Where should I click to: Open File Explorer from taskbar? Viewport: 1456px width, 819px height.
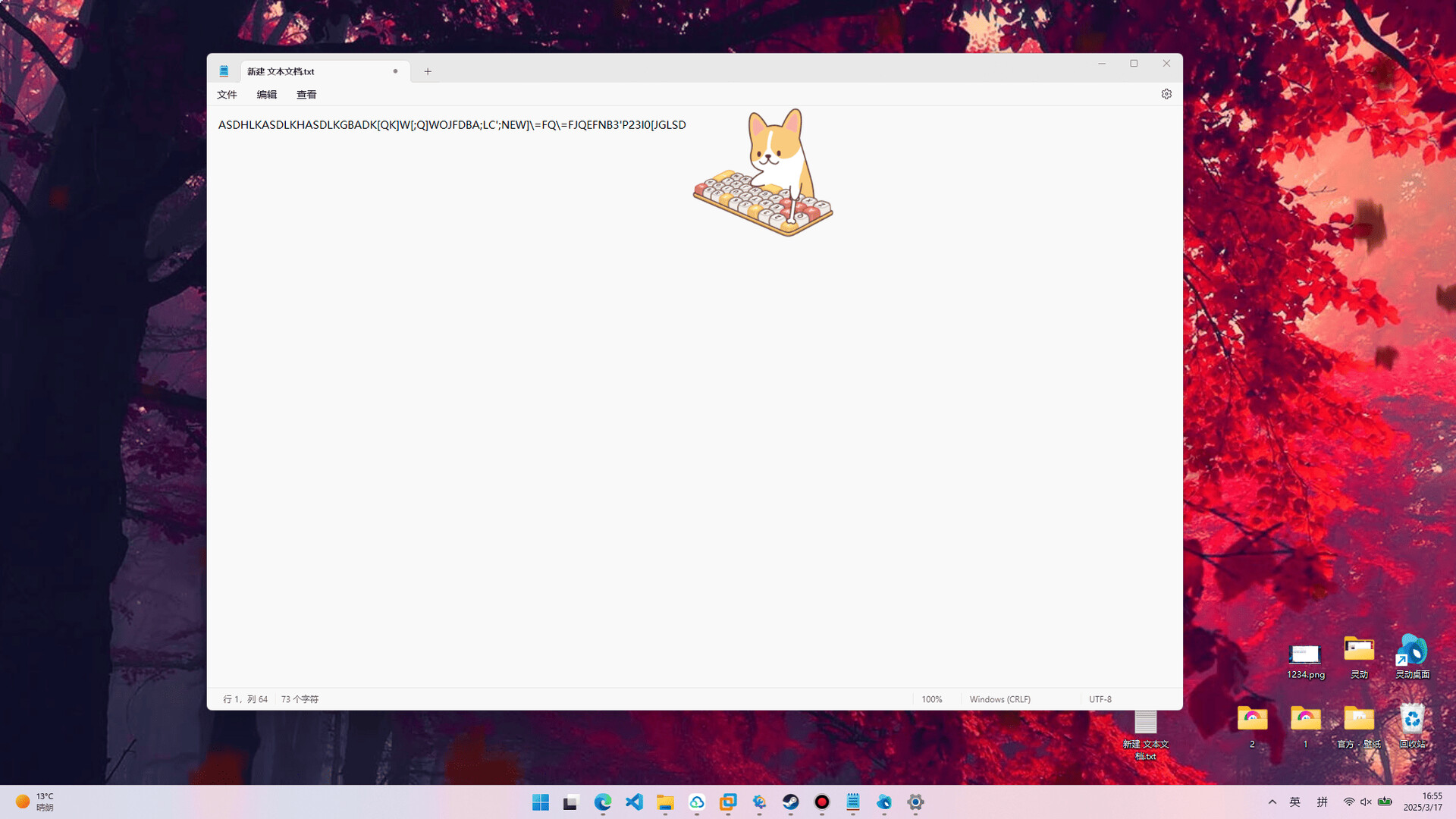coord(665,802)
